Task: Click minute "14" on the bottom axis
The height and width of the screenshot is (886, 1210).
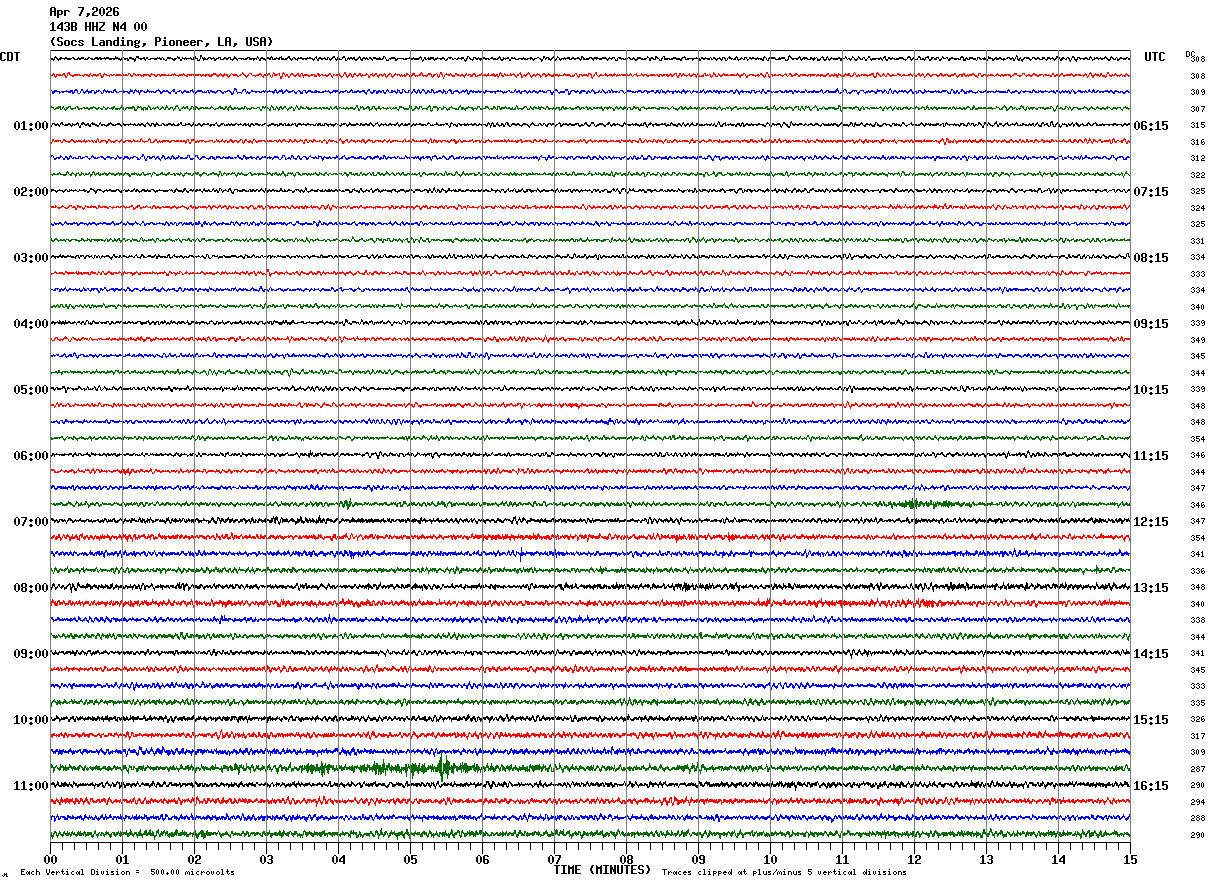Action: tap(1058, 859)
